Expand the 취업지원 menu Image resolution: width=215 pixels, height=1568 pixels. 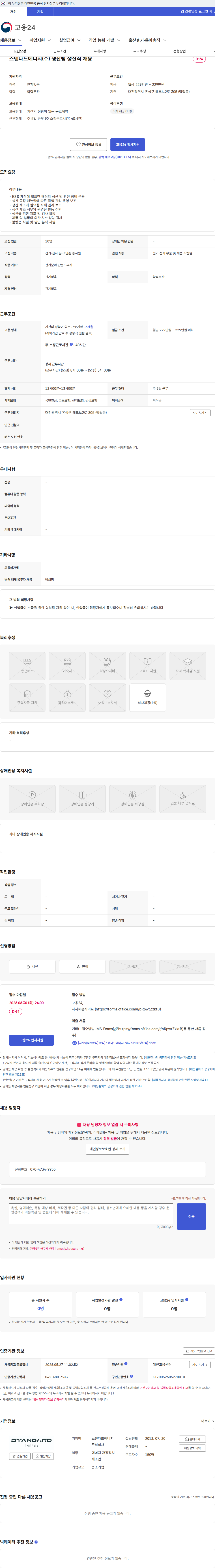40,40
